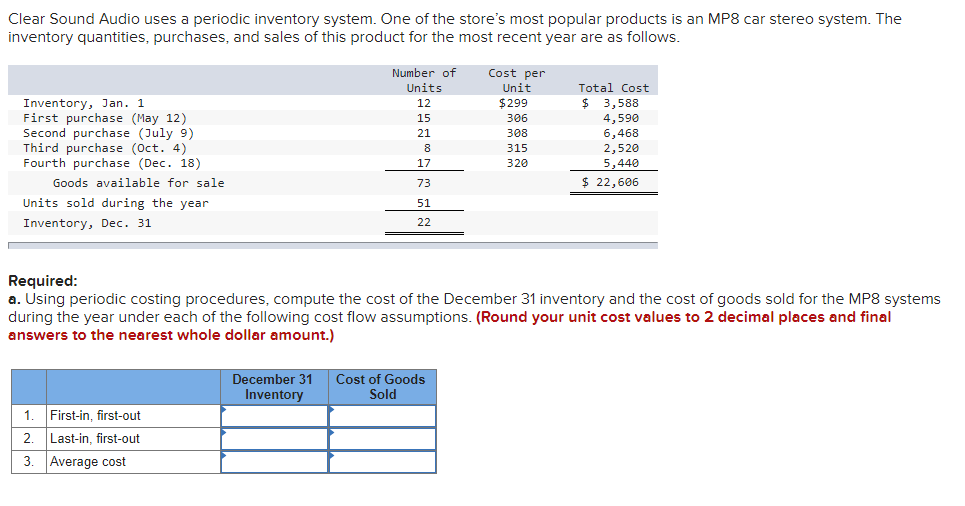Click row number 2. in answer table
This screenshot has width=965, height=506.
29,438
